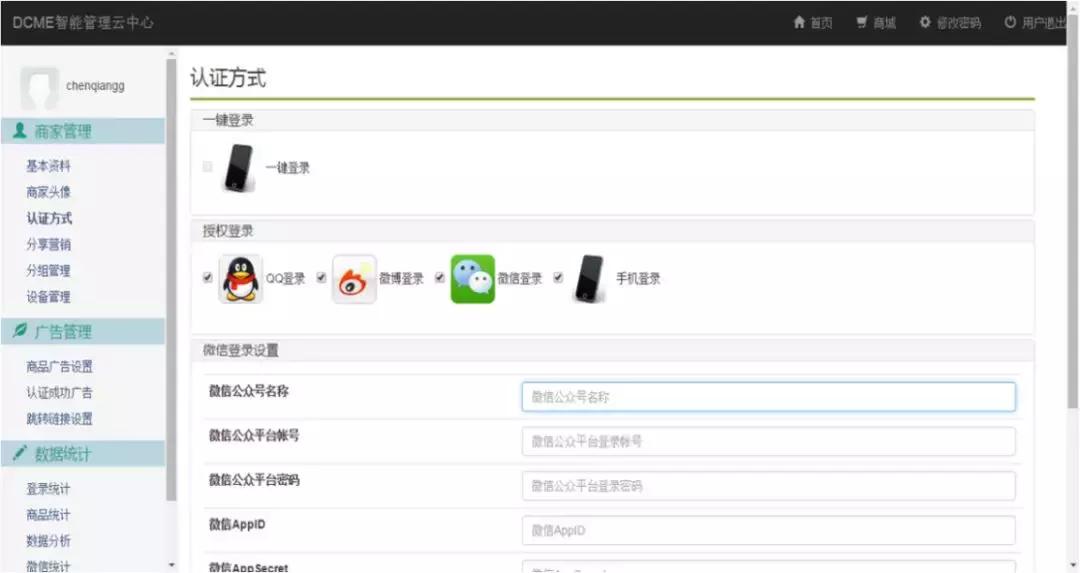The image size is (1080, 573).
Task: Click the WeChat green logo icon
Action: (472, 279)
